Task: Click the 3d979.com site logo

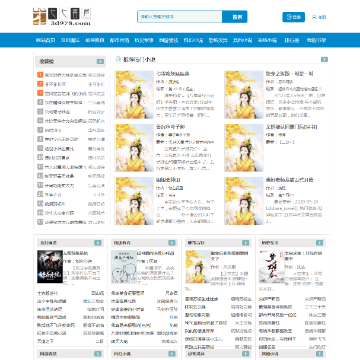Action: pyautogui.click(x=62, y=17)
